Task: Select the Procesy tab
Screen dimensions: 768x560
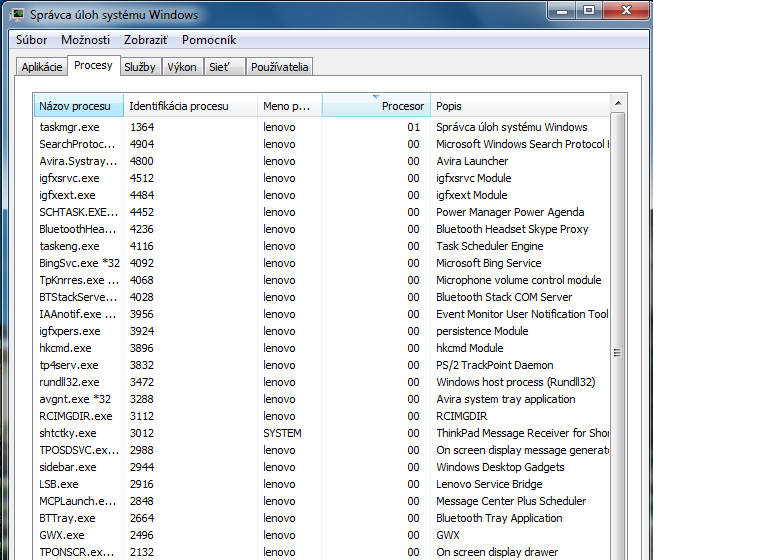Action: pos(93,65)
